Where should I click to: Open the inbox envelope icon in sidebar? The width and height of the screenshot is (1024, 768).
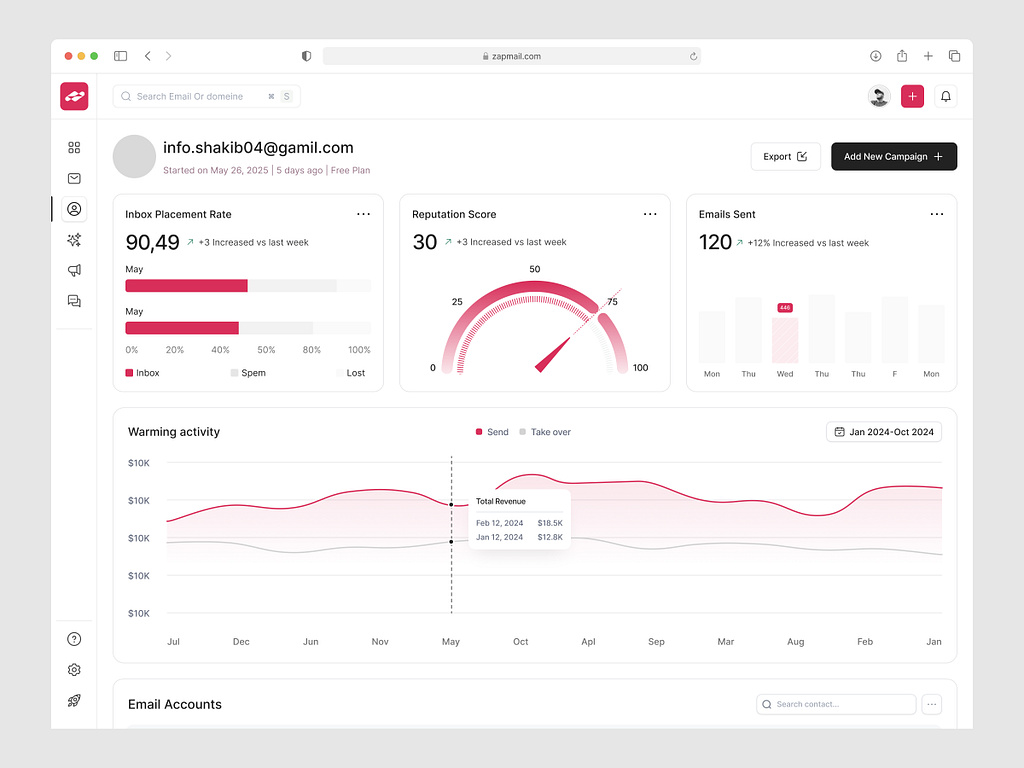(74, 178)
